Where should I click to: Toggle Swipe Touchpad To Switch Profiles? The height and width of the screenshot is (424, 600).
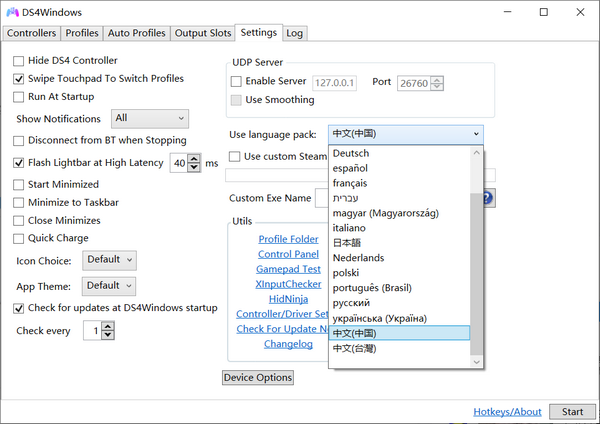19,79
